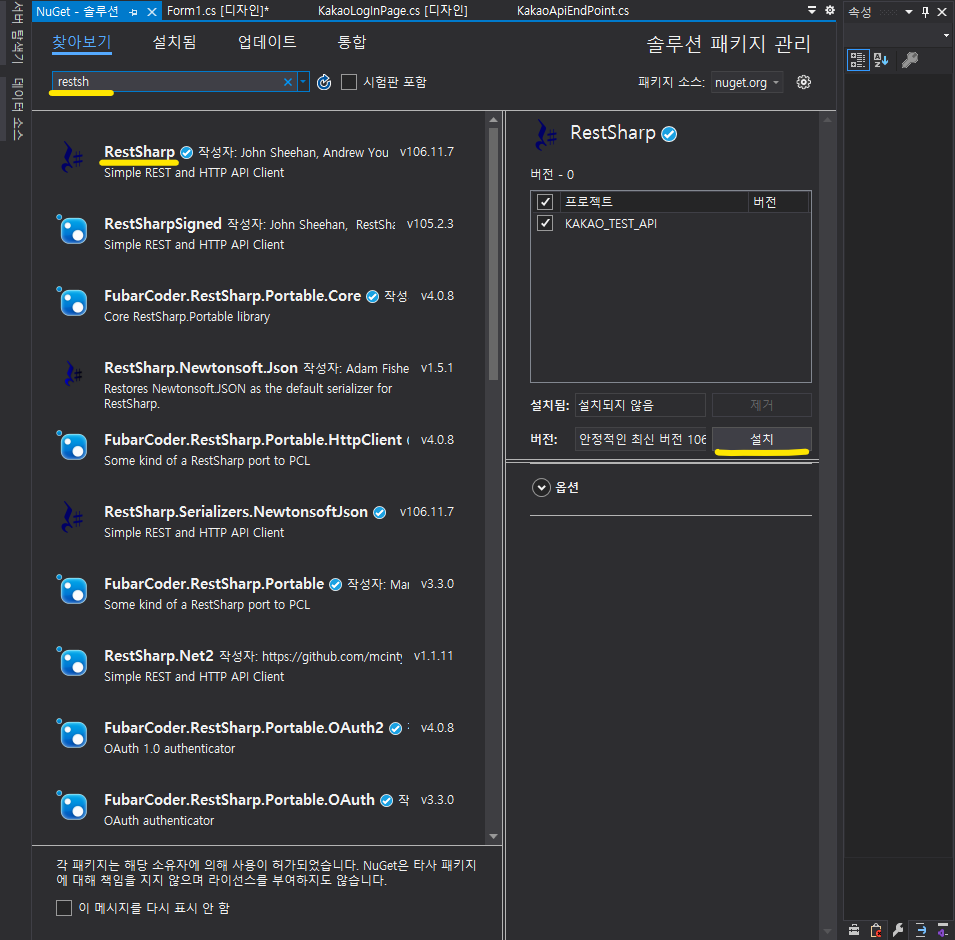Toggle auto-hide pin on the 속성 panel
955x940 pixels.
(925, 12)
